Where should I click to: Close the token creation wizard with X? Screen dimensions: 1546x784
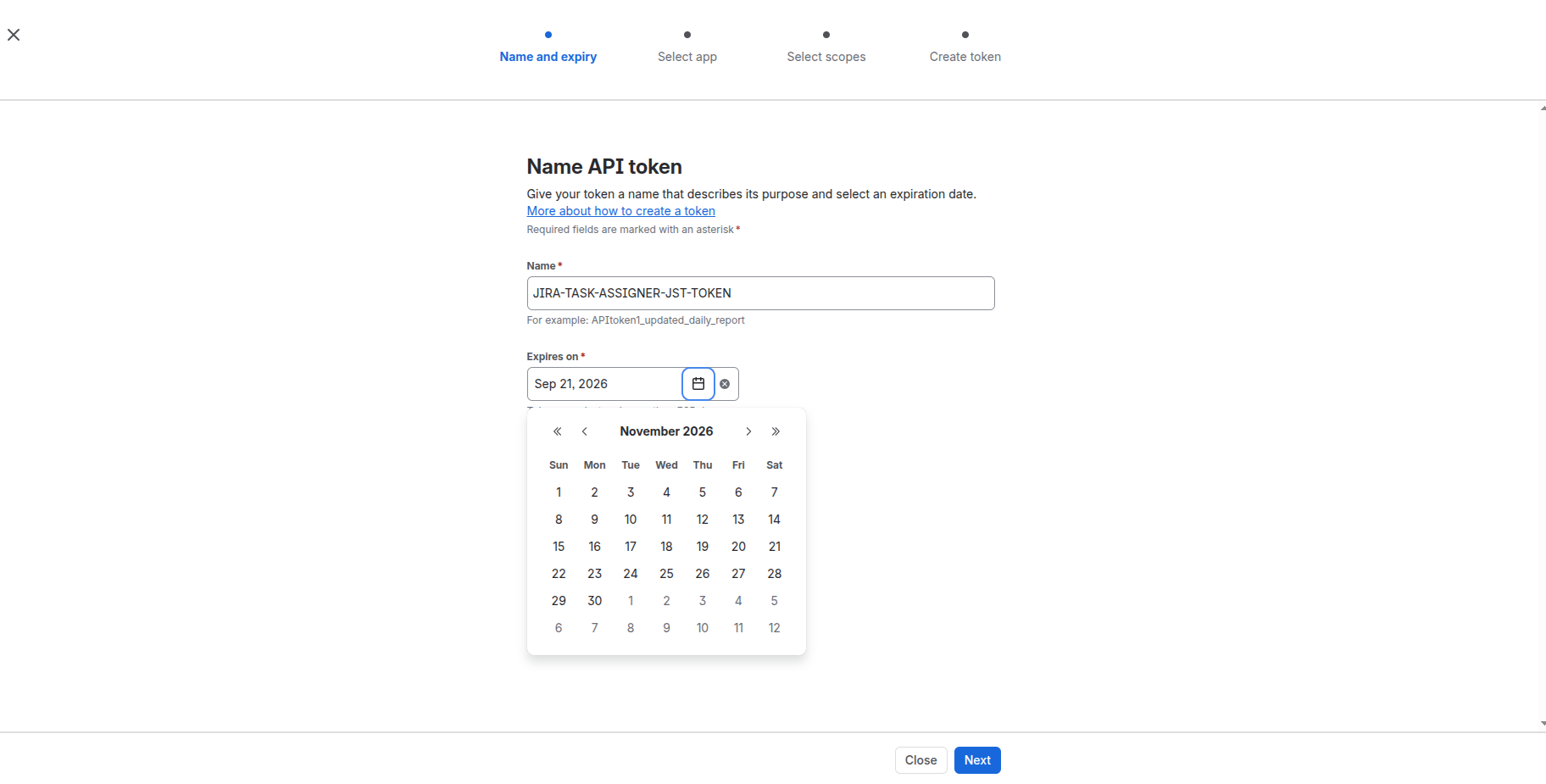(14, 35)
